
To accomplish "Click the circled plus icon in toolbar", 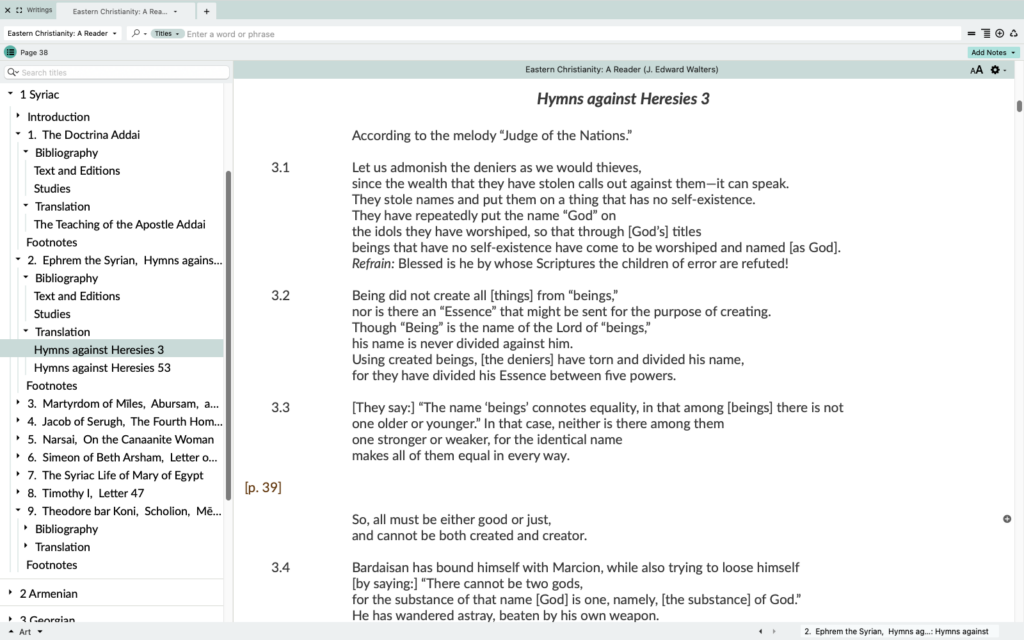I will [999, 33].
